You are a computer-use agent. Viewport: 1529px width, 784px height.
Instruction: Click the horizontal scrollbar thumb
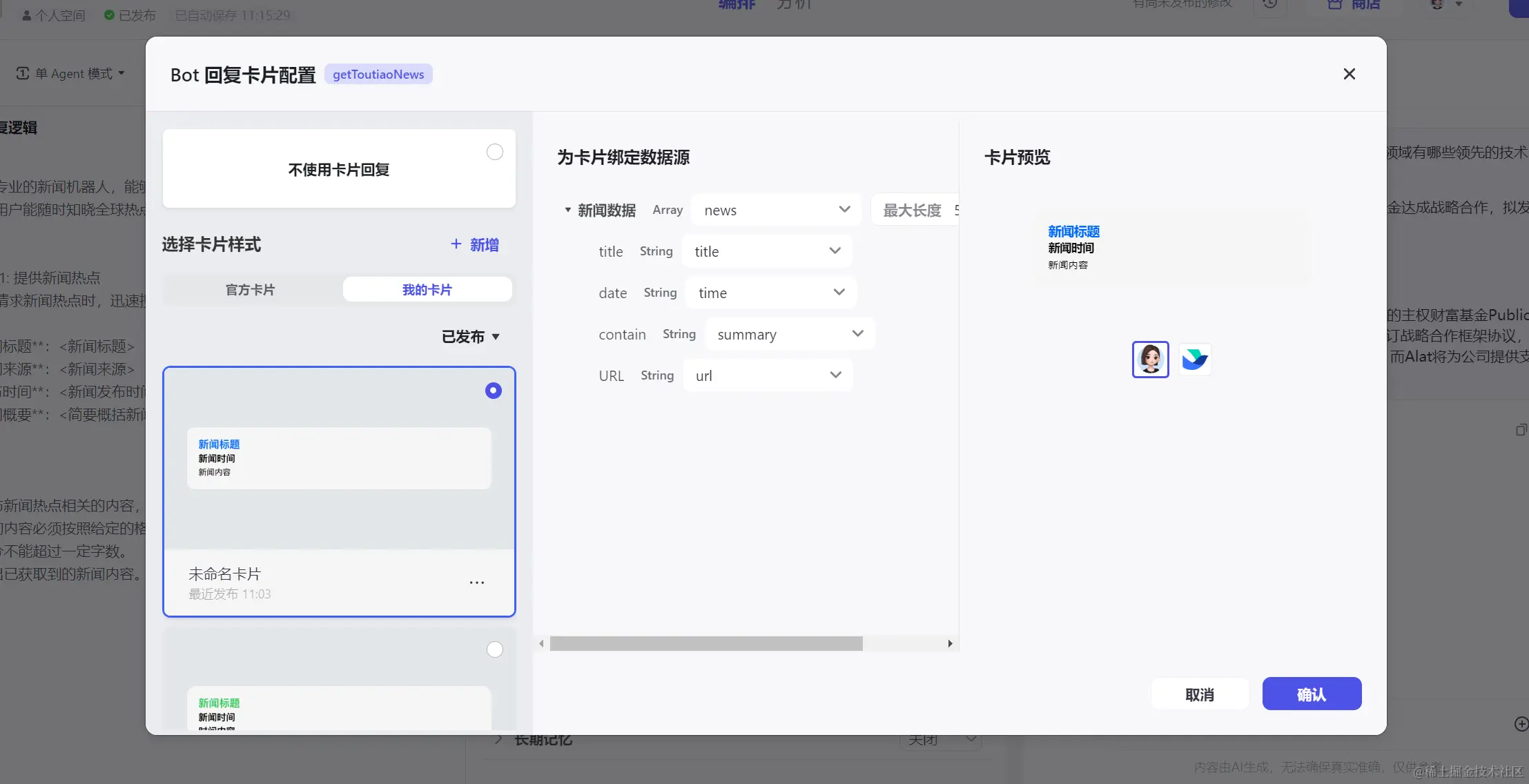click(x=705, y=643)
